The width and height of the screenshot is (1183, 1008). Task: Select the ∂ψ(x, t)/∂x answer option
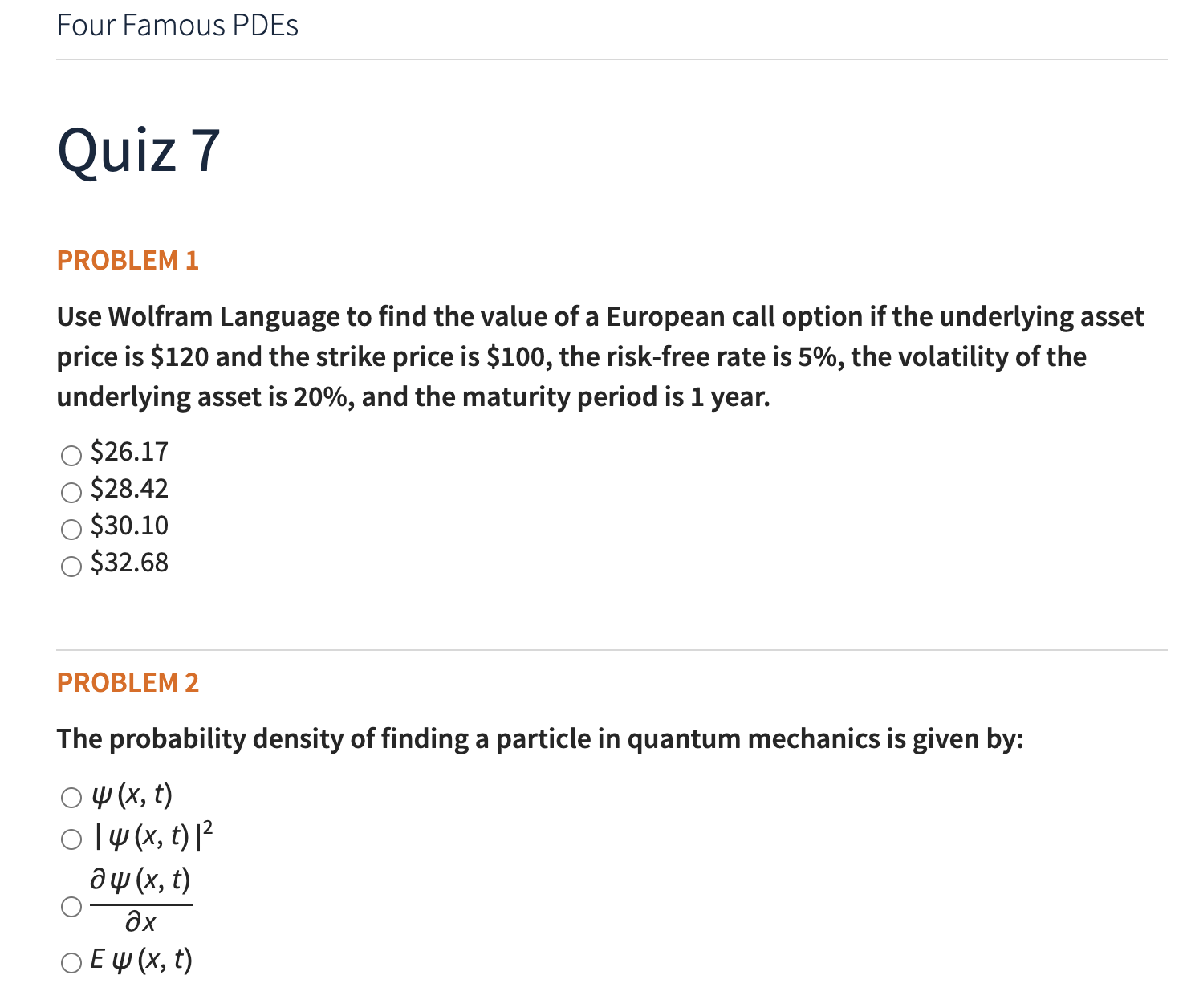point(71,907)
